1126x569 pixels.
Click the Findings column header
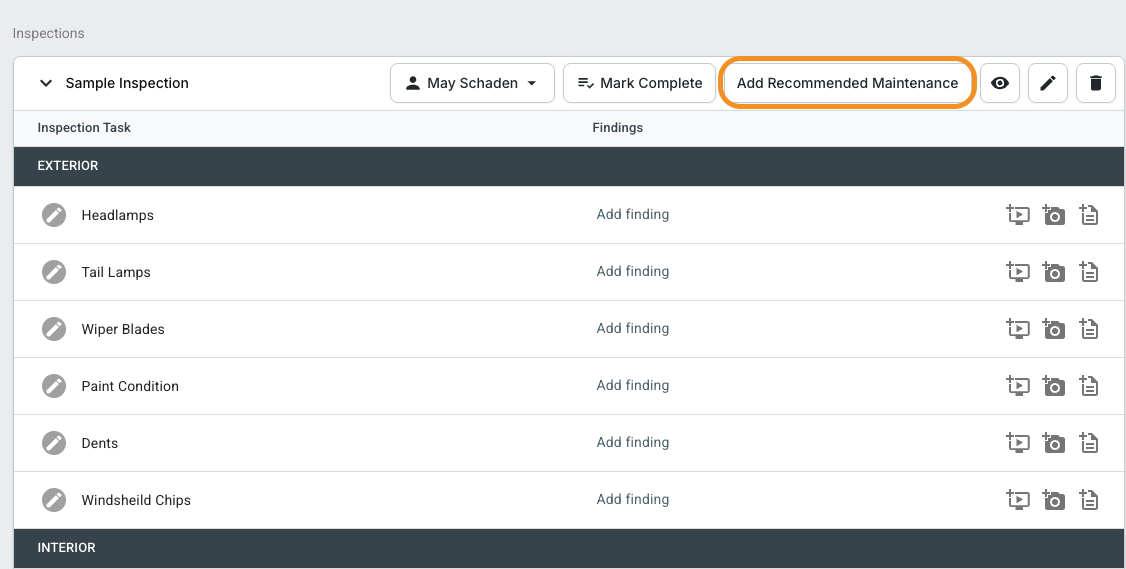click(x=618, y=128)
